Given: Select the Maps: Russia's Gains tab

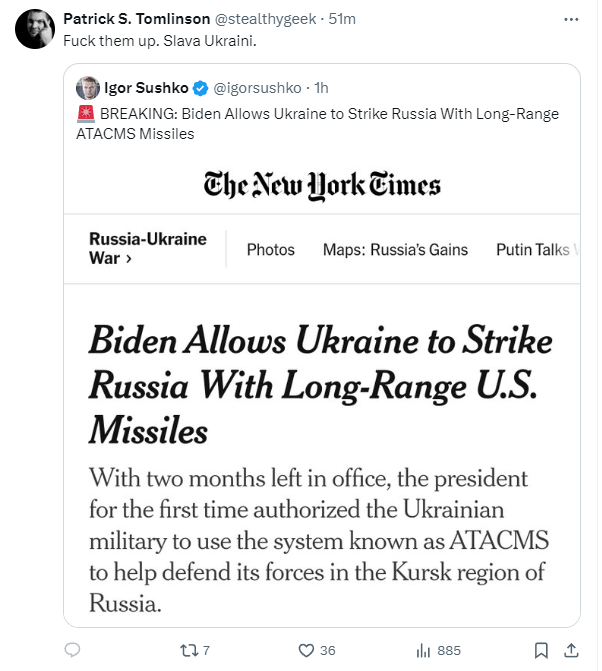Looking at the screenshot, I should click(395, 249).
